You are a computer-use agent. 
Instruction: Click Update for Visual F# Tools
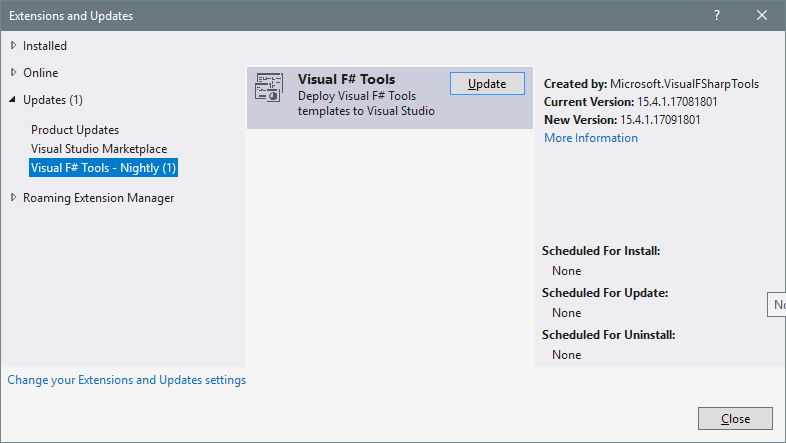[x=487, y=84]
